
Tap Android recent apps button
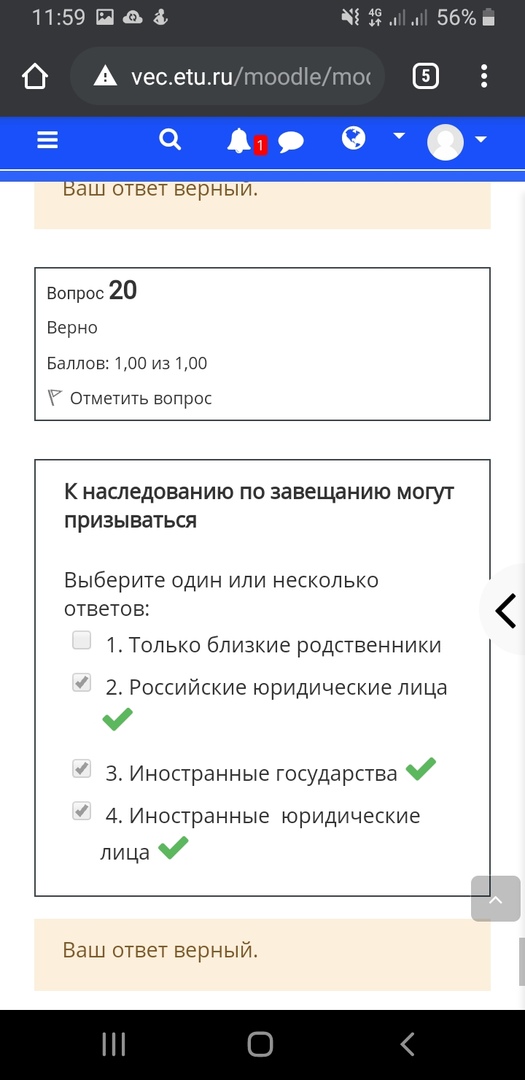[114, 1044]
